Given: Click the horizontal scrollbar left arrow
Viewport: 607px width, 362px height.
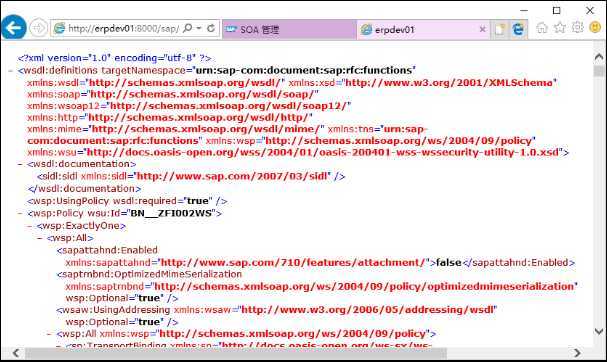Looking at the screenshot, I should pos(16,353).
